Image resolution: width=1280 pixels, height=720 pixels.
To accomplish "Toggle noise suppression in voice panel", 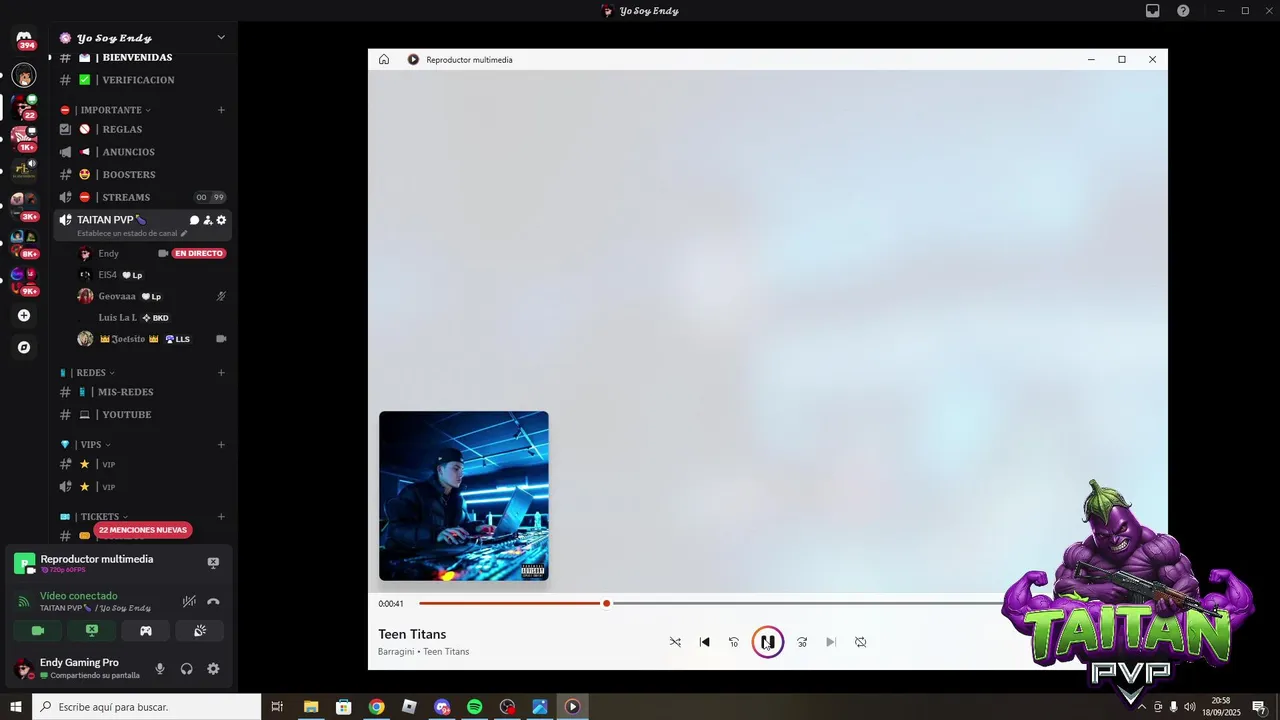I will click(x=189, y=602).
